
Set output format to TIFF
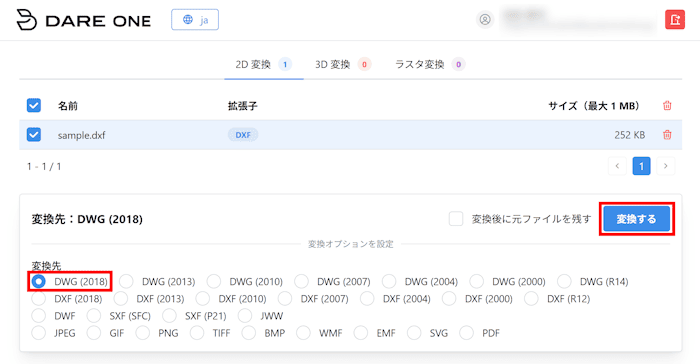(x=197, y=333)
